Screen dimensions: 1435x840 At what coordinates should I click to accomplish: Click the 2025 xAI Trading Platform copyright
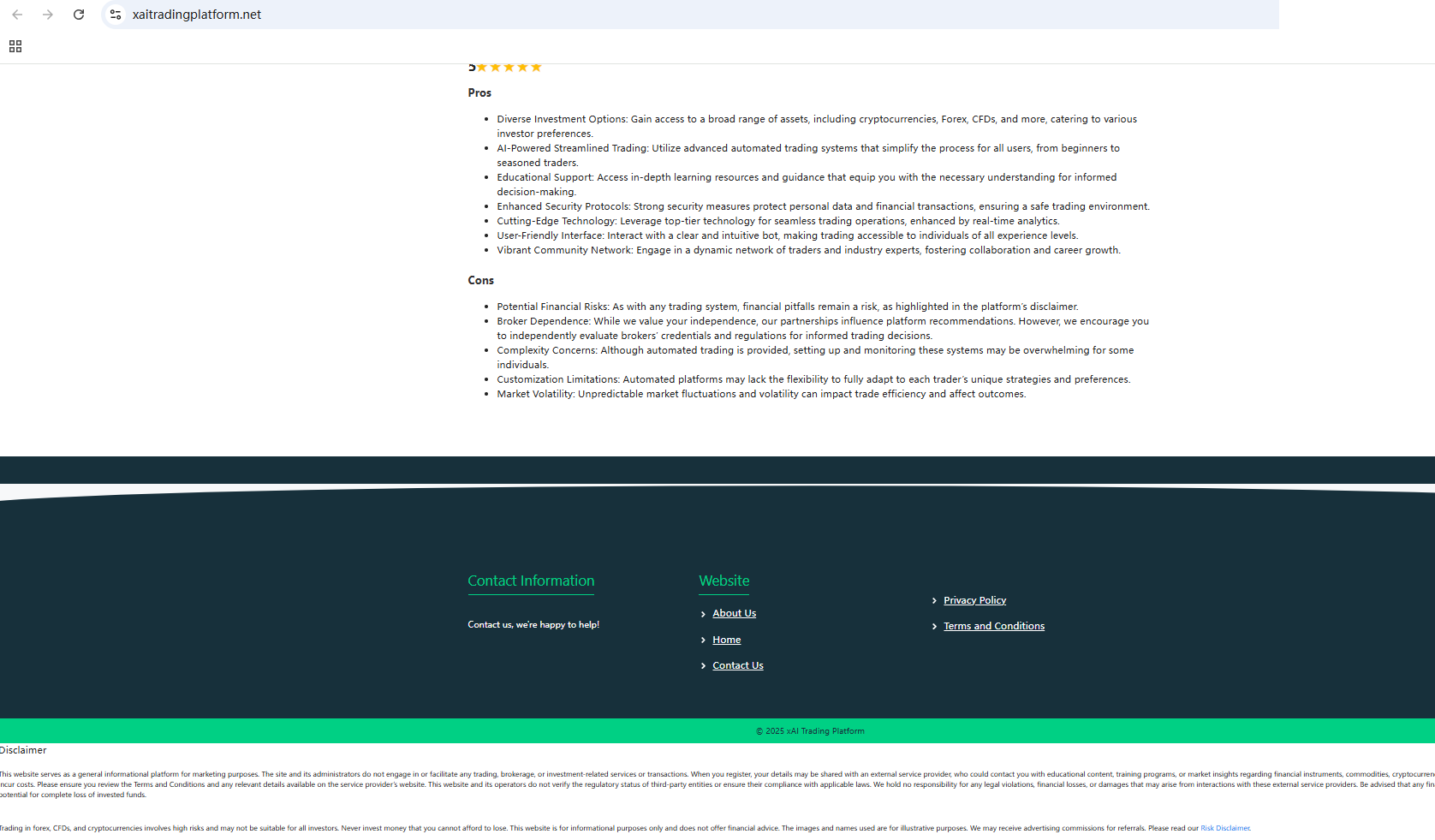click(810, 731)
